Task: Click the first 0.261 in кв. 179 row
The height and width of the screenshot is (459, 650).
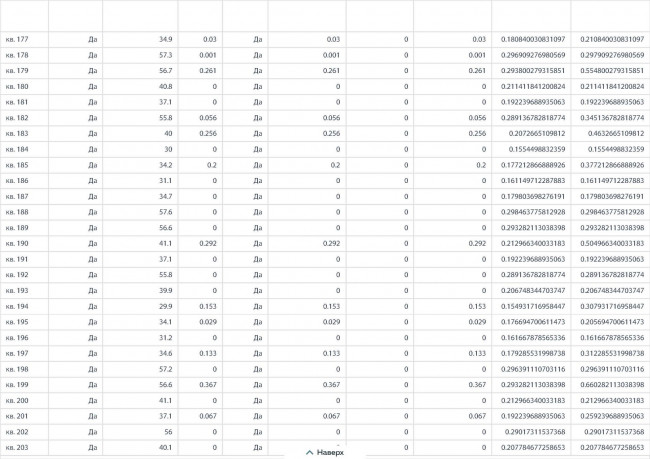Action: click(x=208, y=71)
